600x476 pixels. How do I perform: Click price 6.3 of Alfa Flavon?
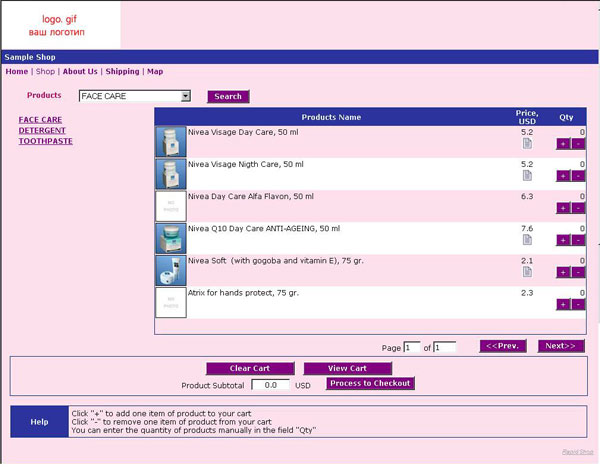pyautogui.click(x=527, y=197)
